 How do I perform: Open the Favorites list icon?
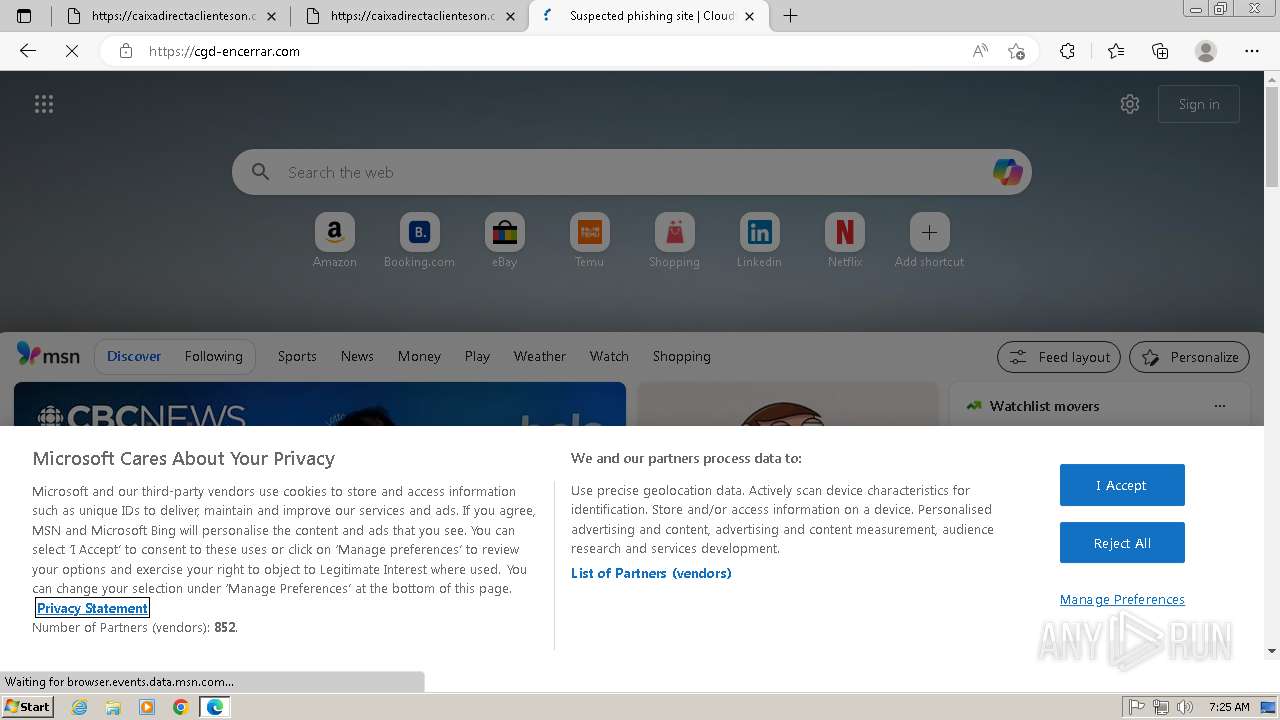pyautogui.click(x=1116, y=51)
